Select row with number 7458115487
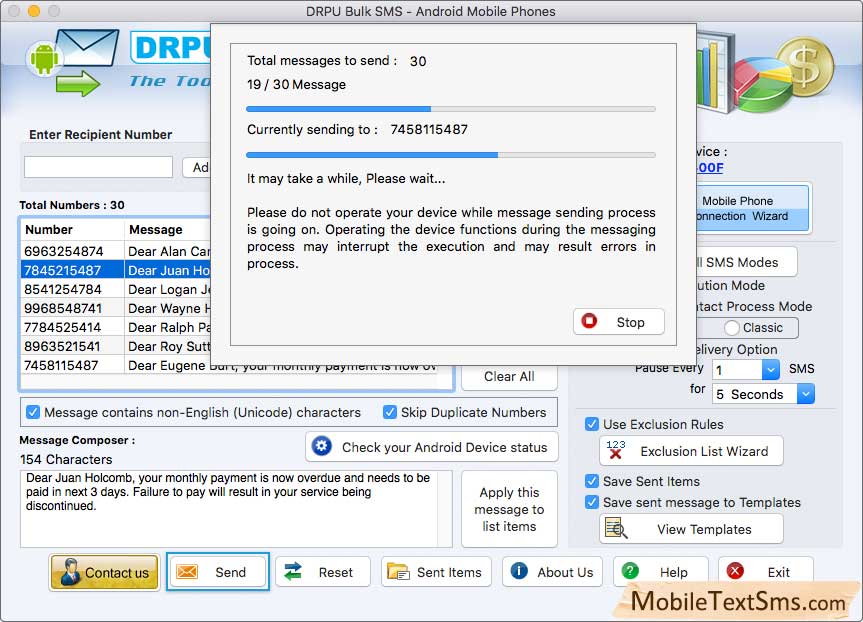The width and height of the screenshot is (863, 622). click(x=230, y=365)
